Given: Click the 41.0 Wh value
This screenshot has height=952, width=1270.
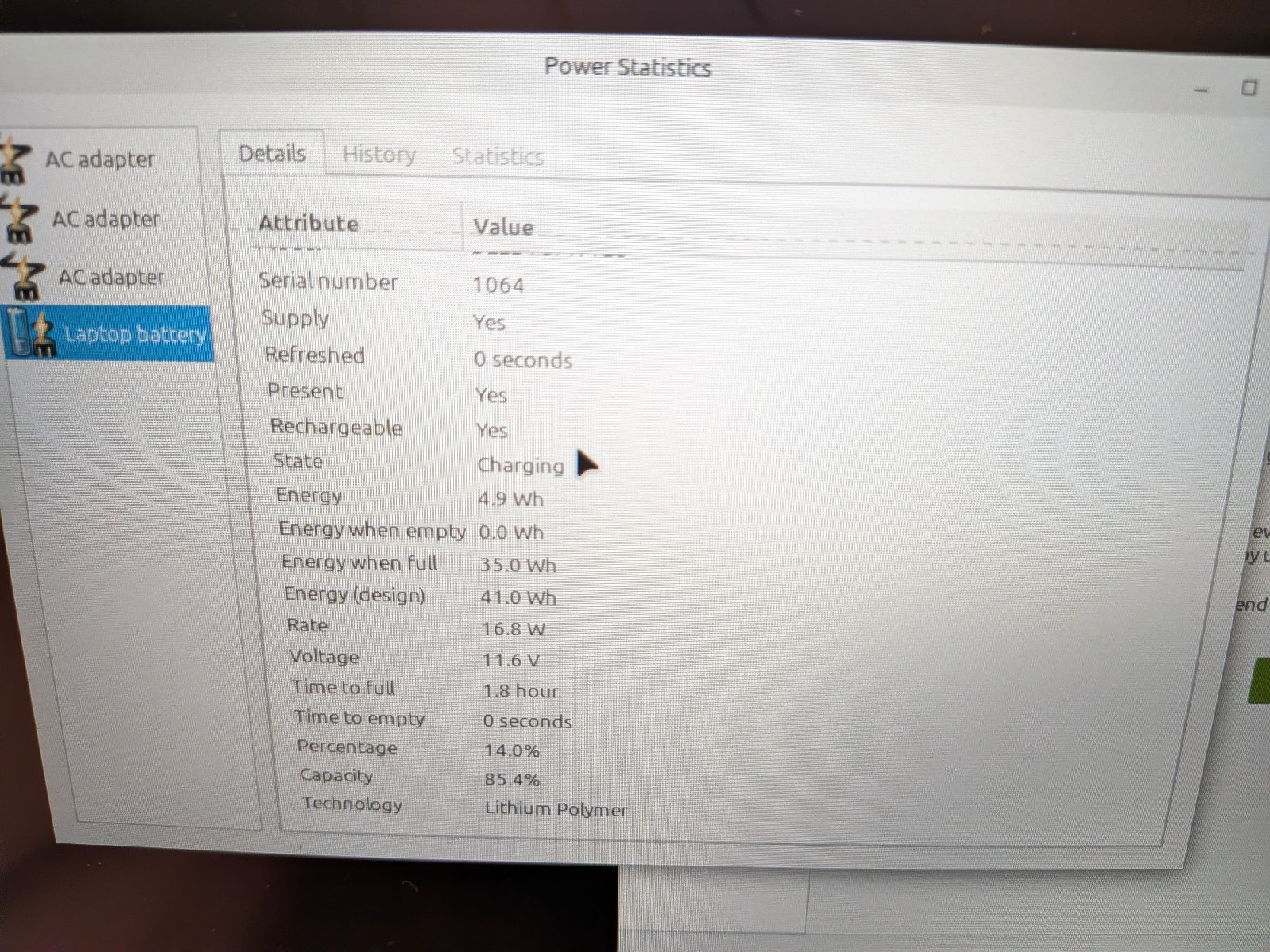Looking at the screenshot, I should 518,597.
